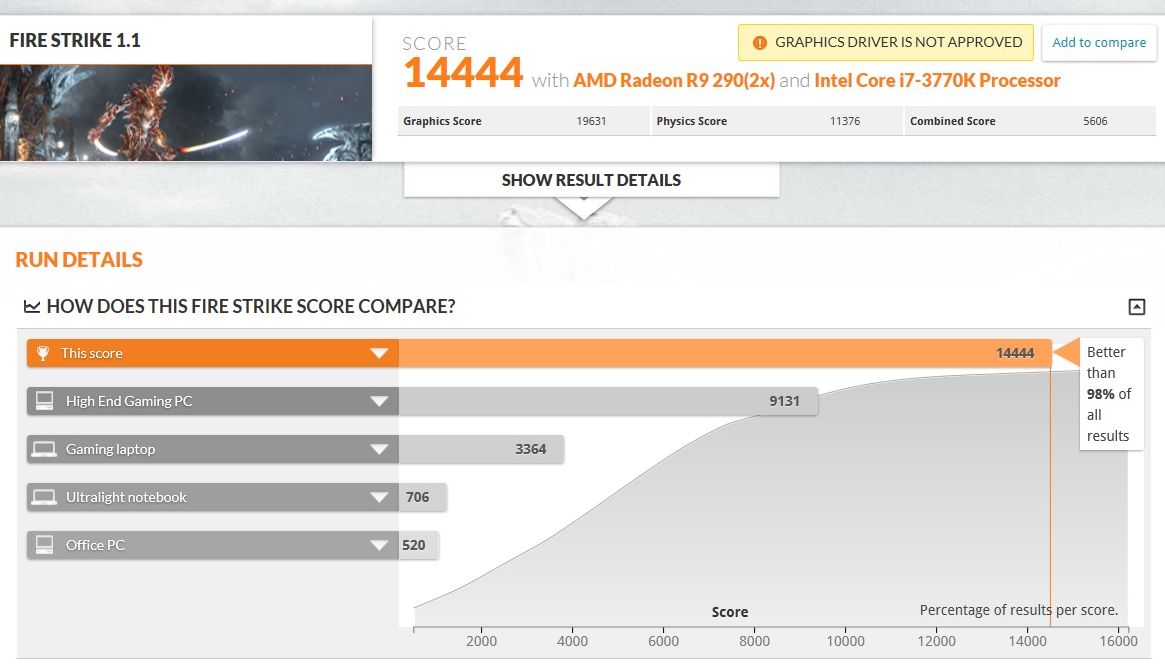The height and width of the screenshot is (666, 1165).
Task: Open the AMD Radeon R9 290(2x) link
Action: [x=674, y=80]
